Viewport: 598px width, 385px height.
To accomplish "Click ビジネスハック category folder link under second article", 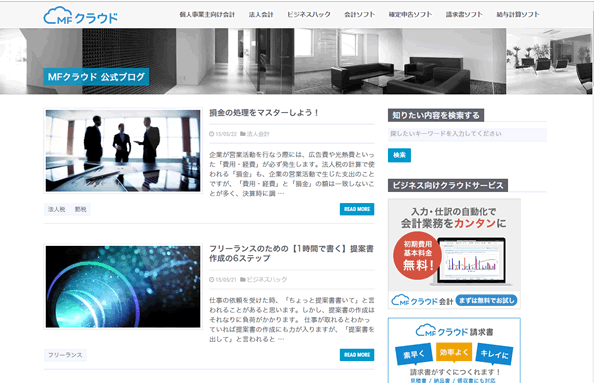I will tap(267, 280).
